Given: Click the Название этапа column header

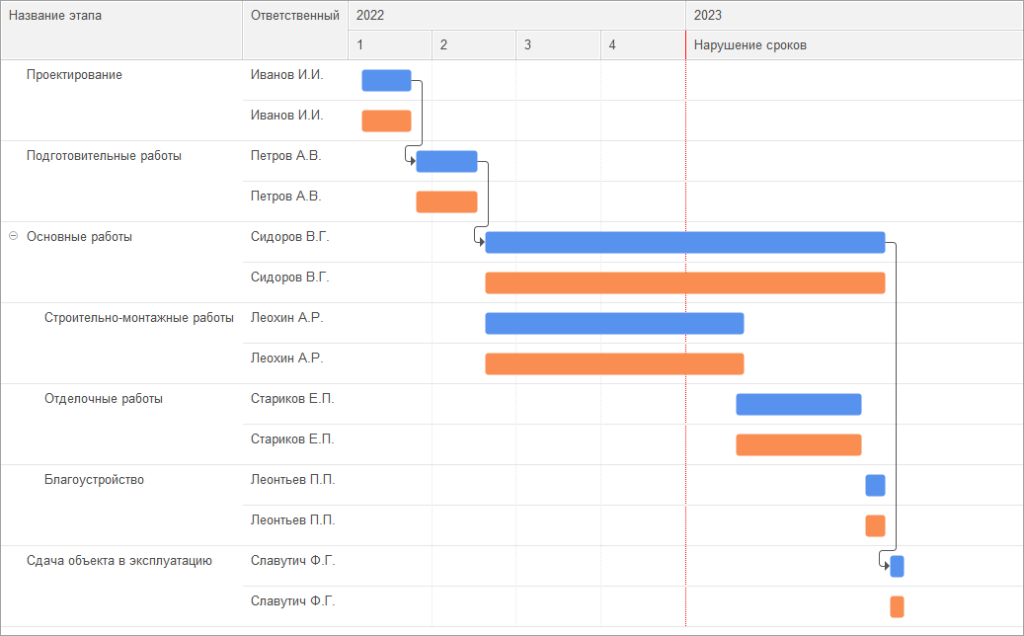Looking at the screenshot, I should click(55, 16).
